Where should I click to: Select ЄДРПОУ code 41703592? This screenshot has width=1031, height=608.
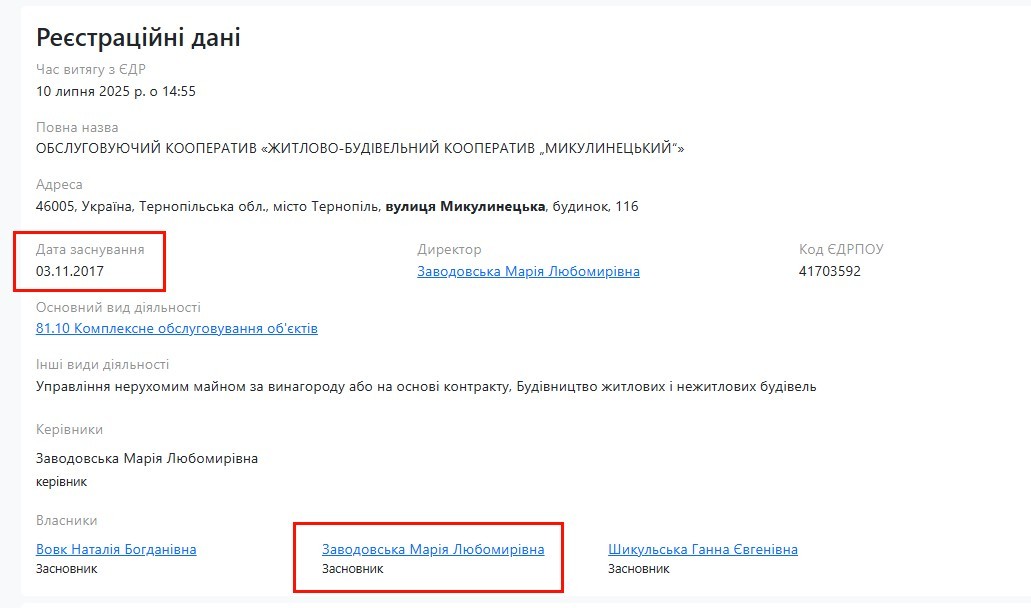tap(830, 271)
